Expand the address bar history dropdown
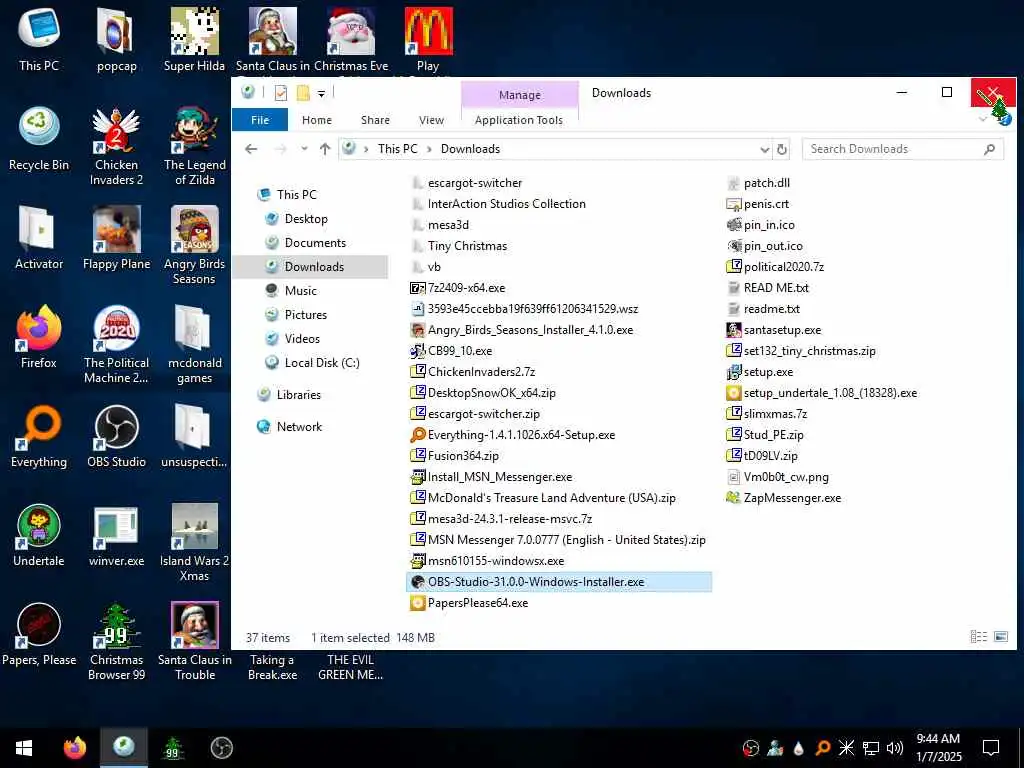1024x768 pixels. [764, 150]
